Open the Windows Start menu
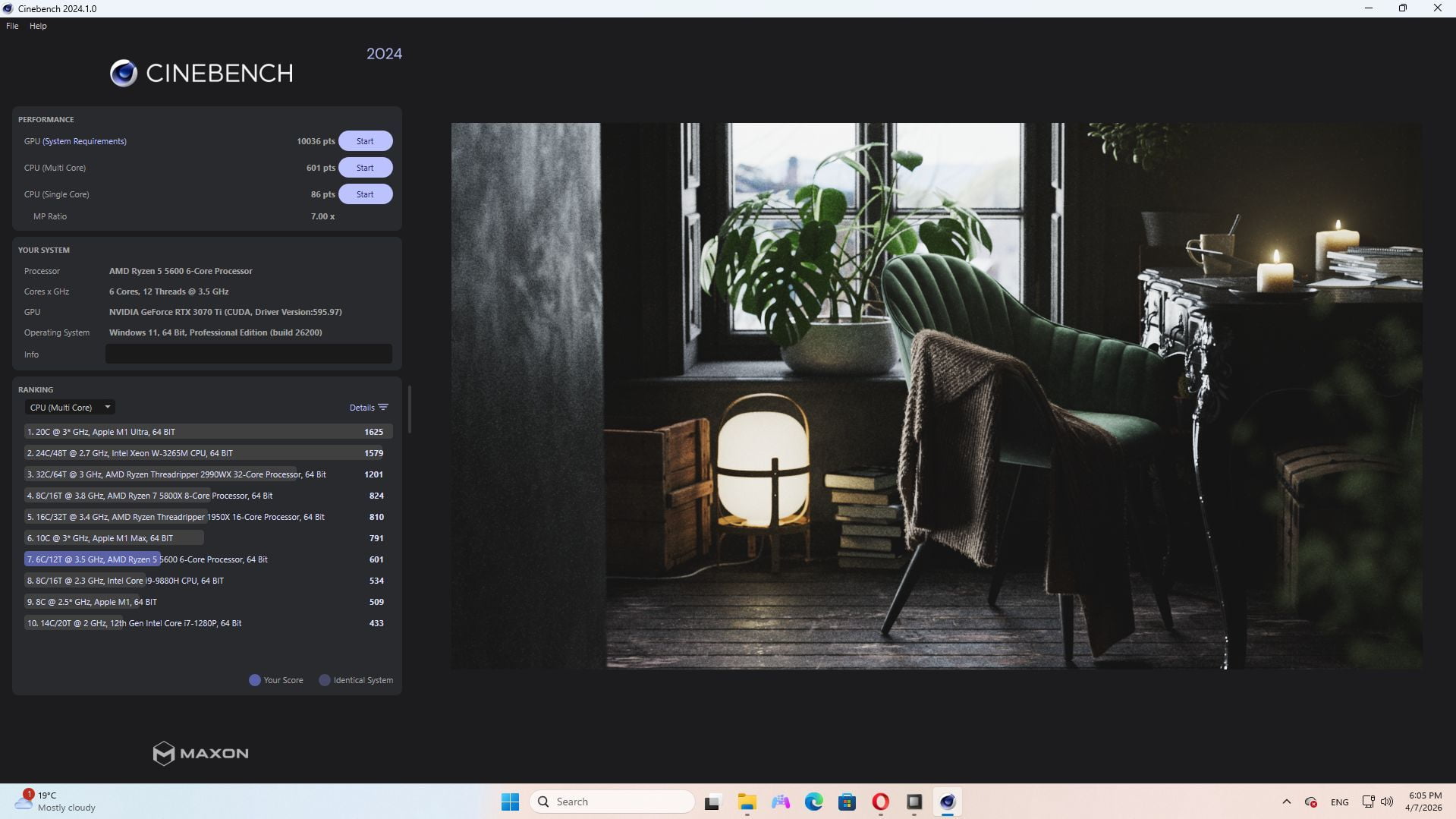The image size is (1456, 819). click(510, 802)
